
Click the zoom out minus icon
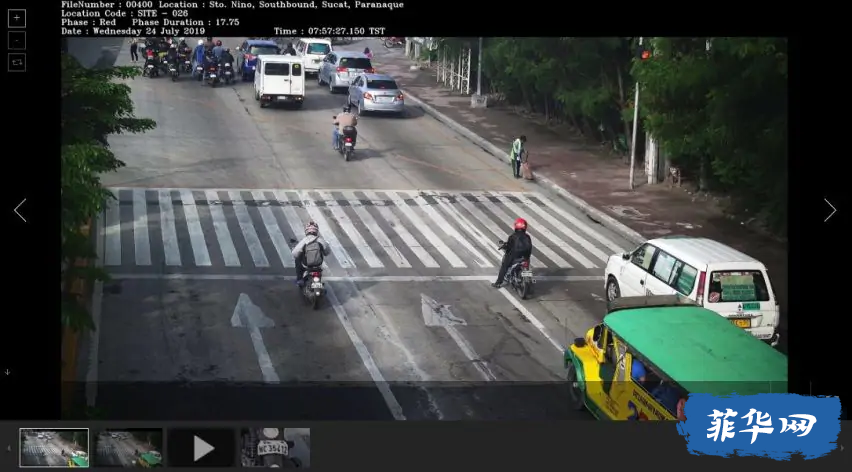(17, 40)
